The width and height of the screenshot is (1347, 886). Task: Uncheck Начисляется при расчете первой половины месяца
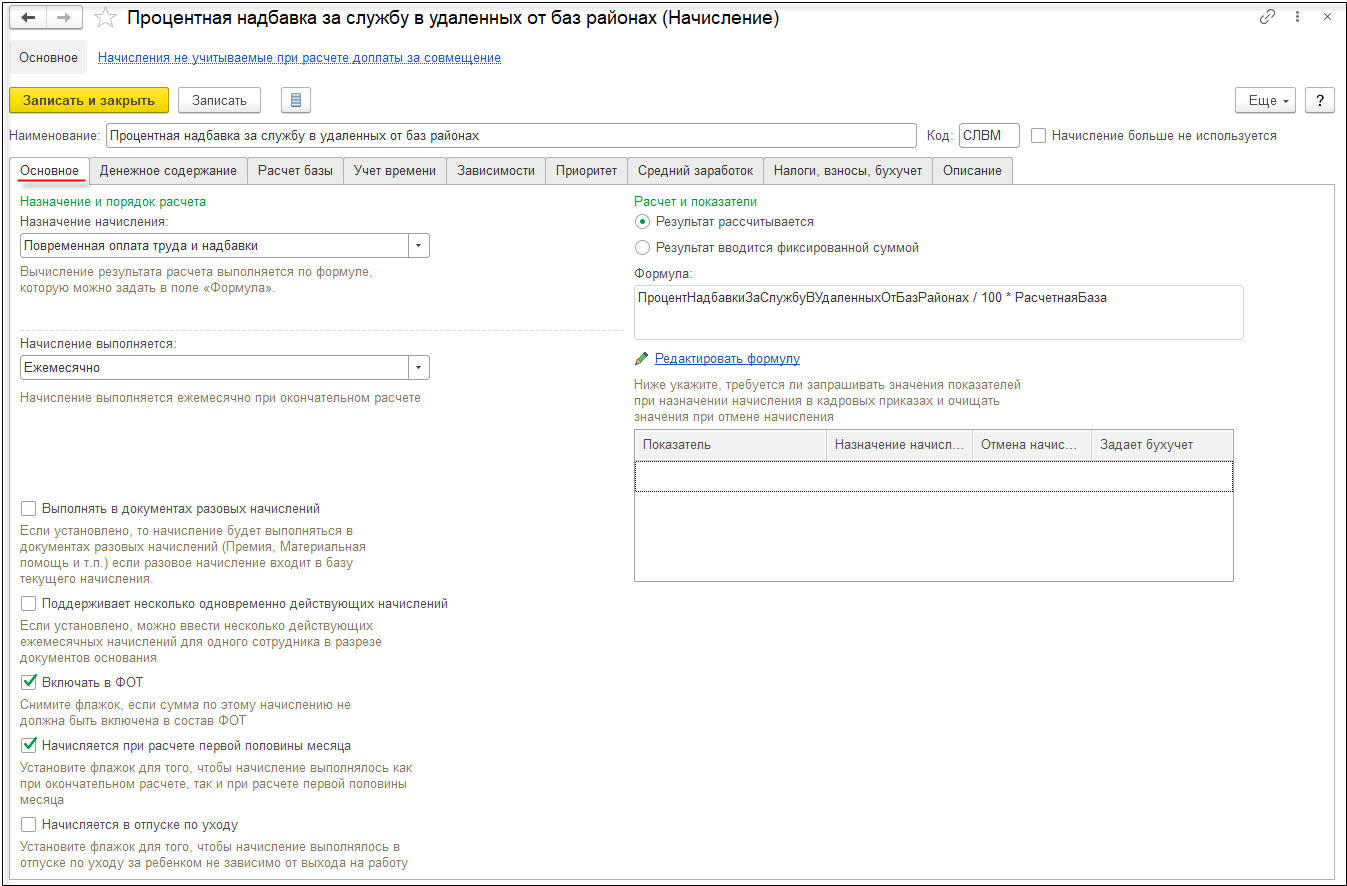[28, 746]
